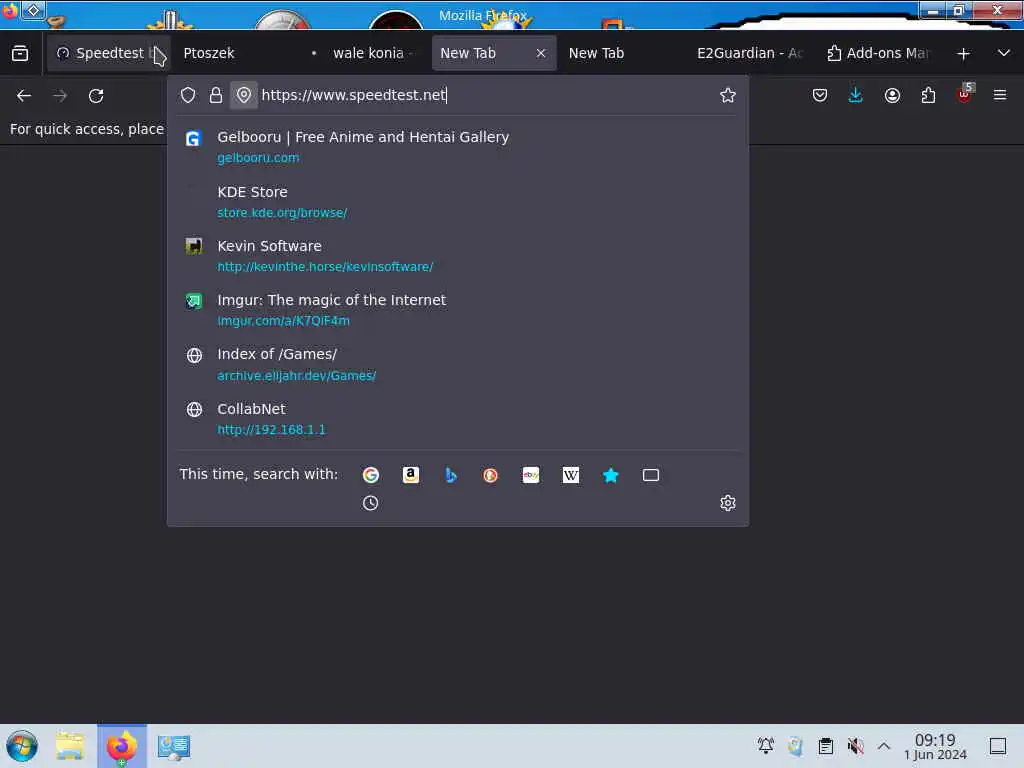The height and width of the screenshot is (768, 1024).
Task: Open the CollabNet 192.168.1.1 suggestion
Action: pos(457,419)
